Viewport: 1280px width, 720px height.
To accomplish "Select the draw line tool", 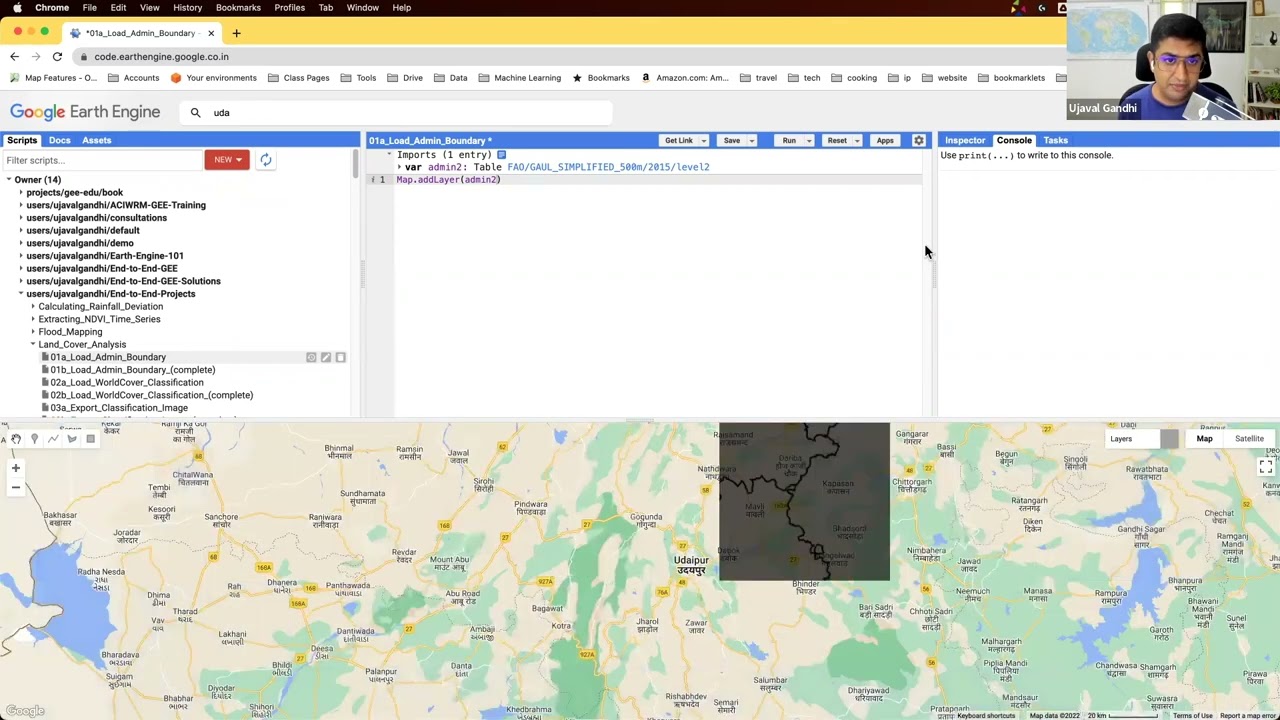I will (x=53, y=439).
